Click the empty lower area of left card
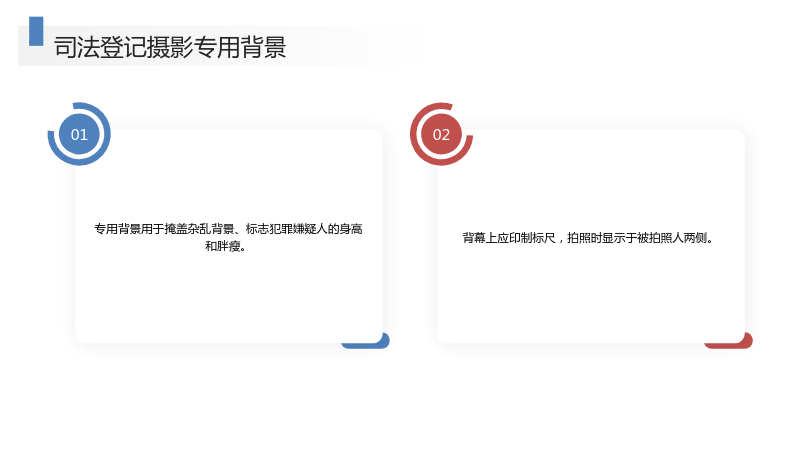The height and width of the screenshot is (450, 800). coord(229,296)
